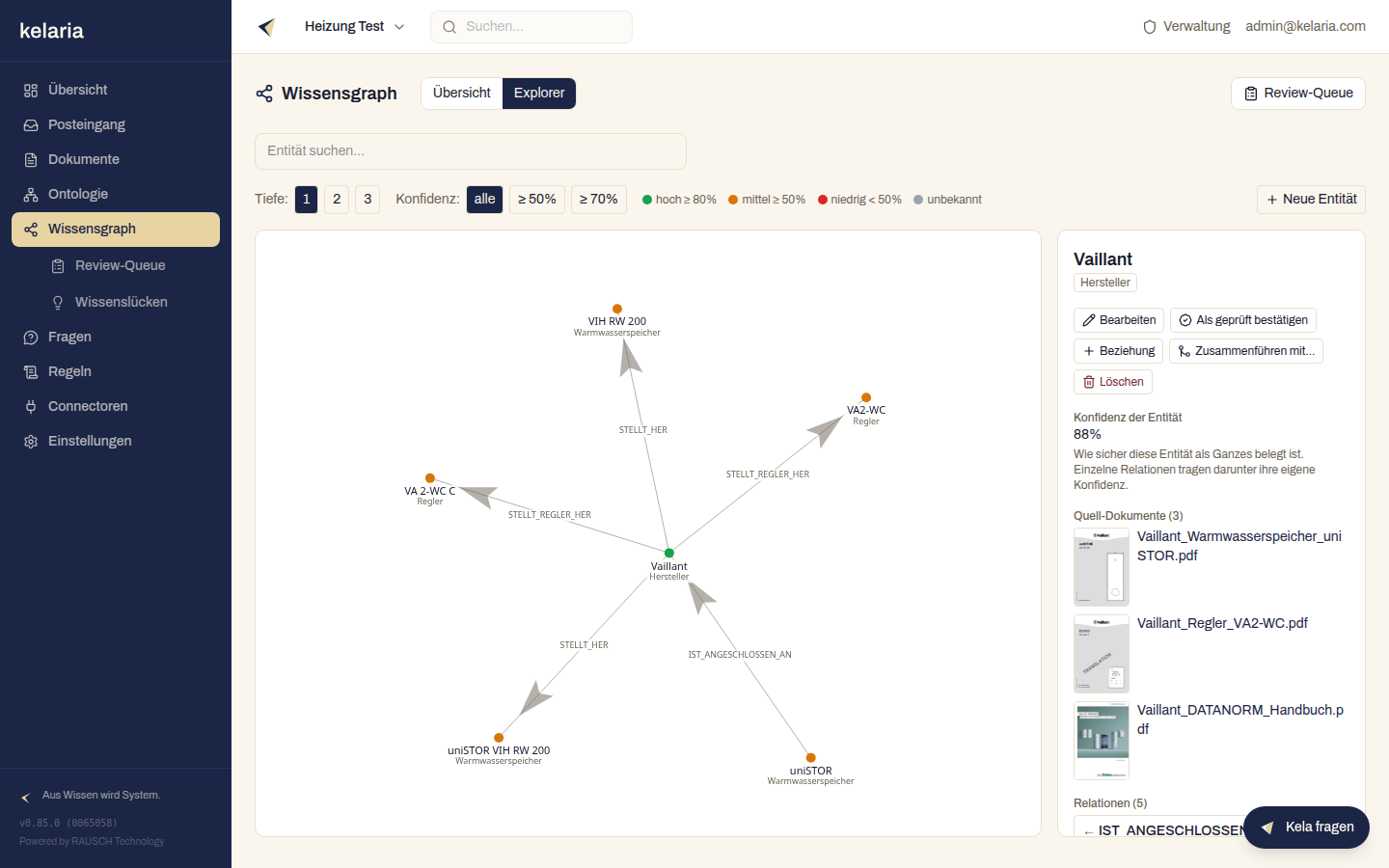
Task: Click the paper-plane logo icon in top bar
Action: (x=267, y=27)
